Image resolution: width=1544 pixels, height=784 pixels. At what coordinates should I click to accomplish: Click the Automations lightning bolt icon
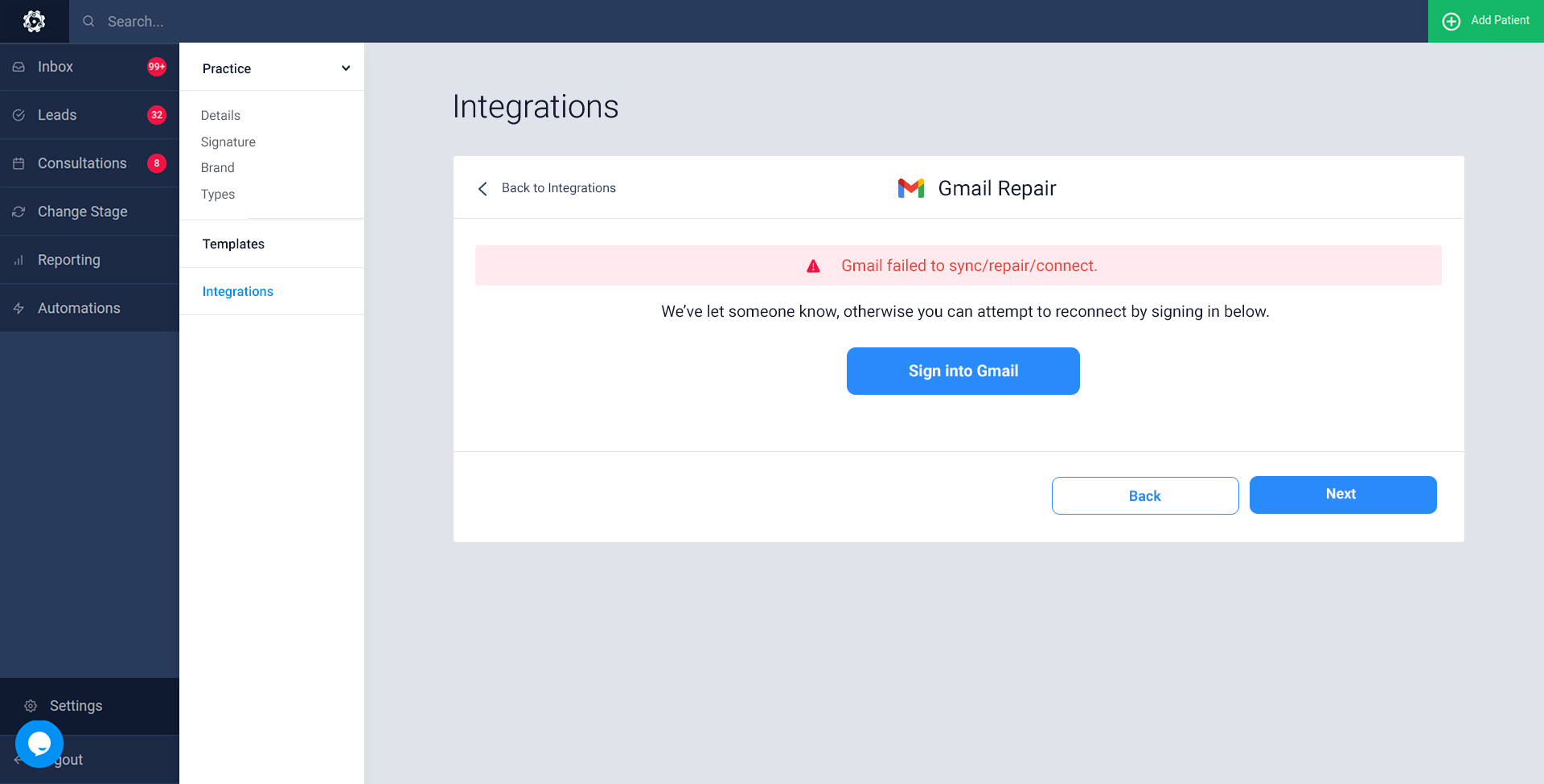coord(18,308)
